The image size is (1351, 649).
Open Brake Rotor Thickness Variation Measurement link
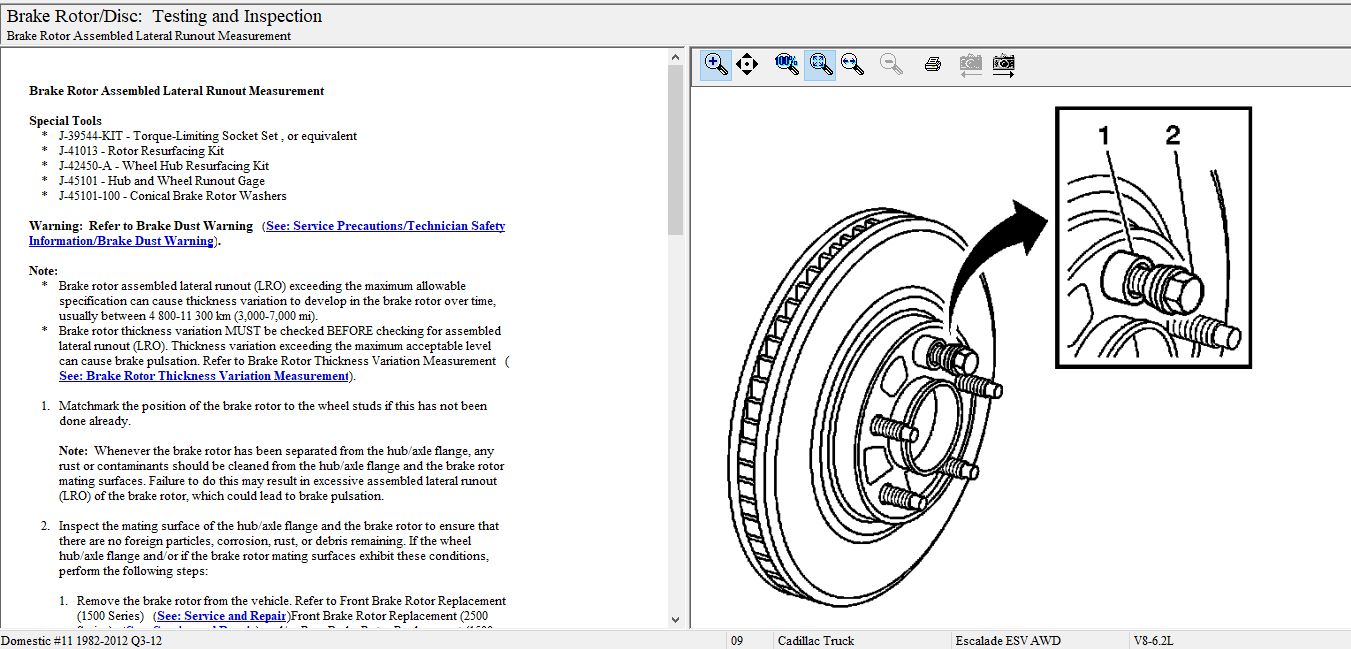[x=203, y=376]
